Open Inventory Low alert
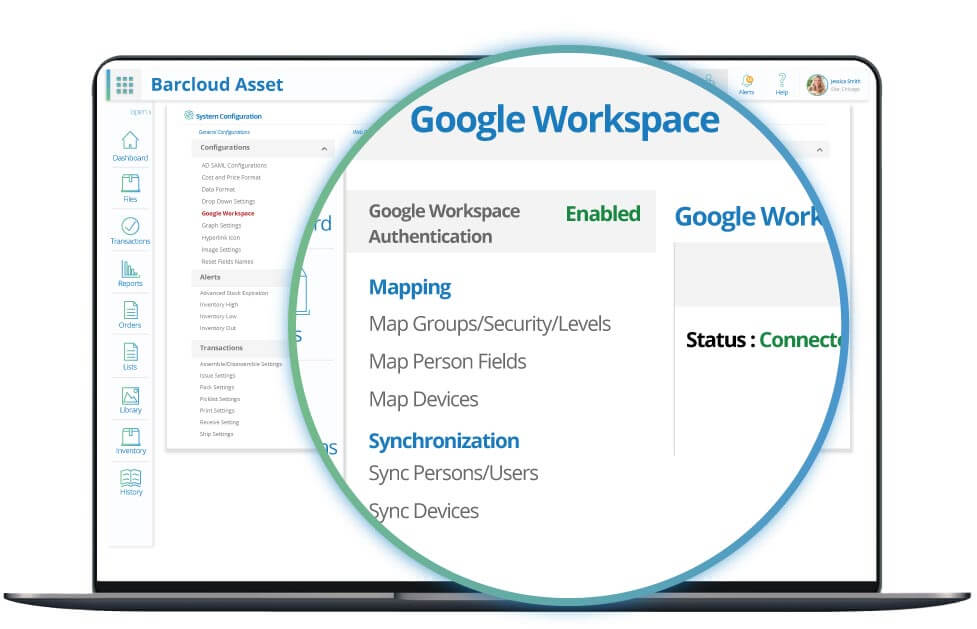 (218, 317)
